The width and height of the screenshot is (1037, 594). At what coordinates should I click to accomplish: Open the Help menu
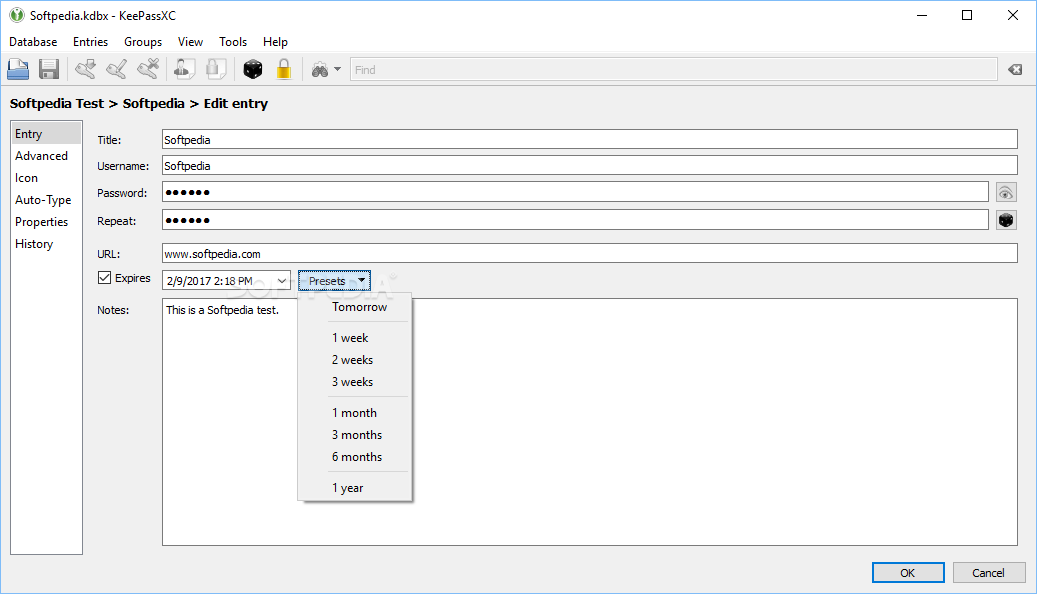click(275, 42)
